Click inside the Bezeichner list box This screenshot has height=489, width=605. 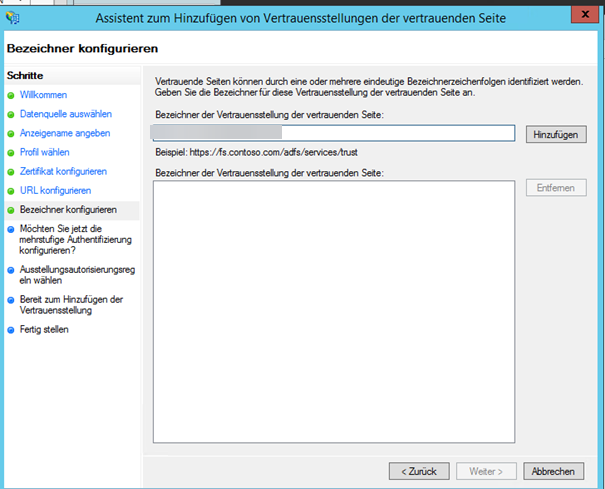click(334, 312)
